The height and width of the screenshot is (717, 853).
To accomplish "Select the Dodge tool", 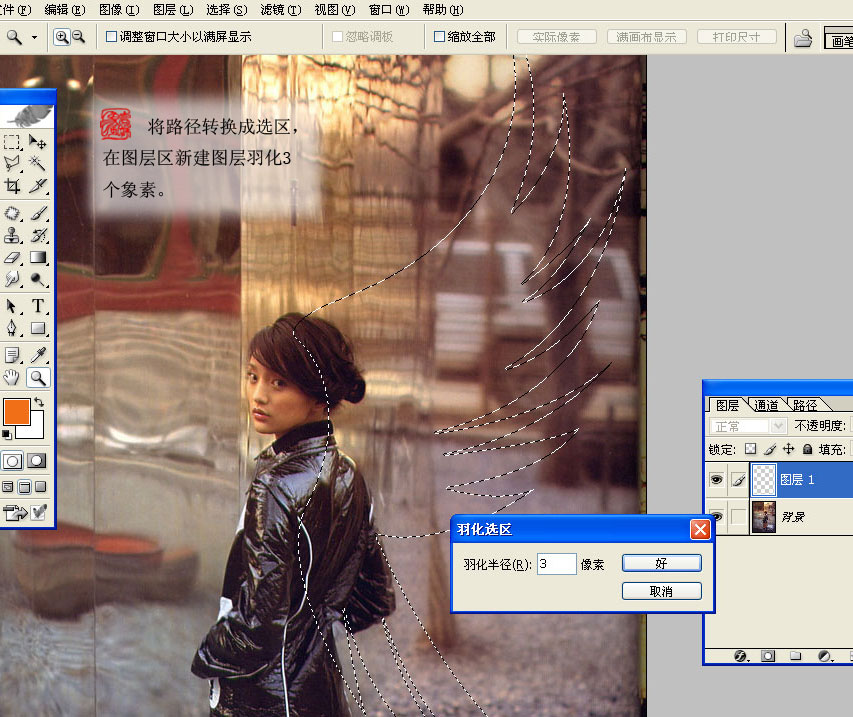I will pos(38,279).
